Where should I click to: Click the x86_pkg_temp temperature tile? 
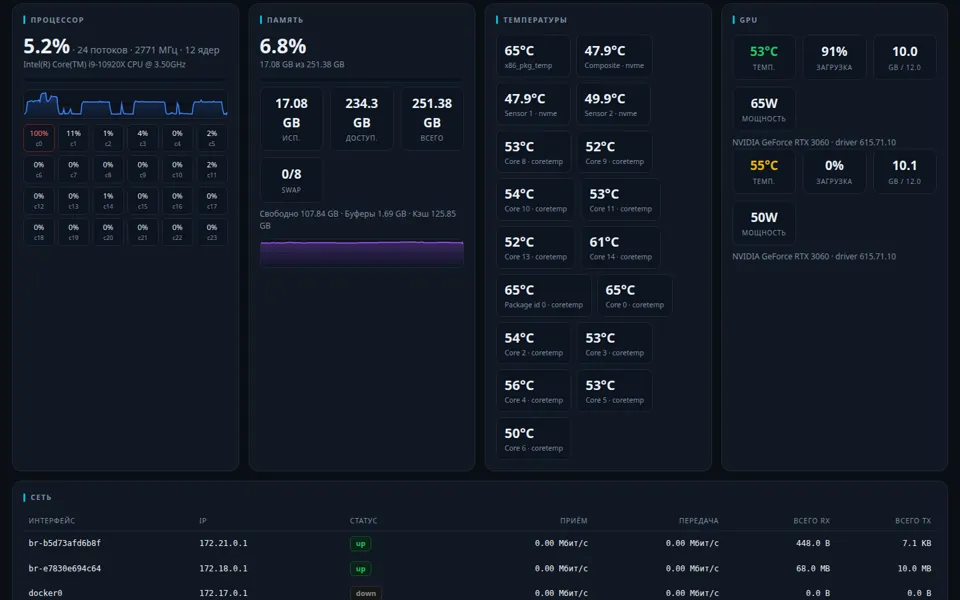click(533, 56)
